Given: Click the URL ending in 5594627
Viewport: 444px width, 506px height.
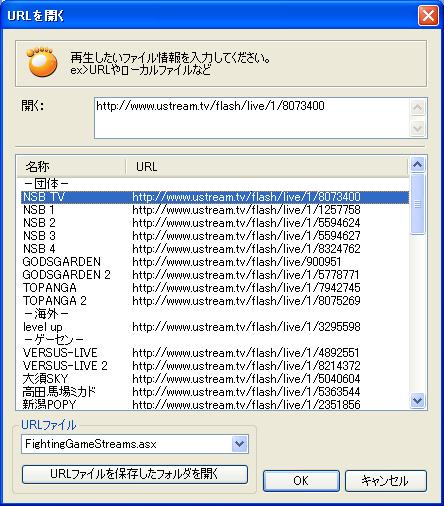Looking at the screenshot, I should click(x=246, y=236).
